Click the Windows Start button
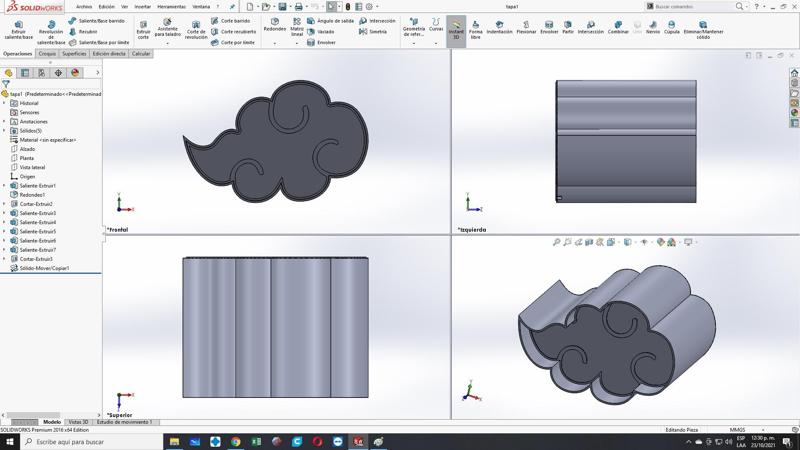Screen dimensions: 800x450 [8, 441]
